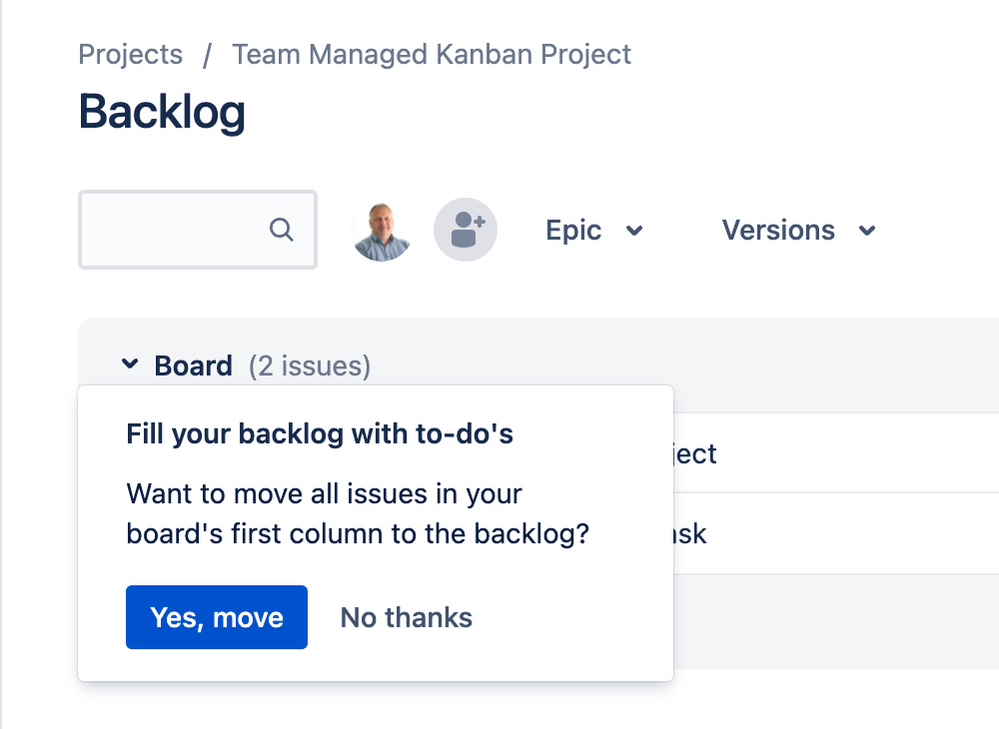Screen dimensions: 999x729
Task: Click the "Fill your backlog with to-do's" title
Action: (x=319, y=434)
